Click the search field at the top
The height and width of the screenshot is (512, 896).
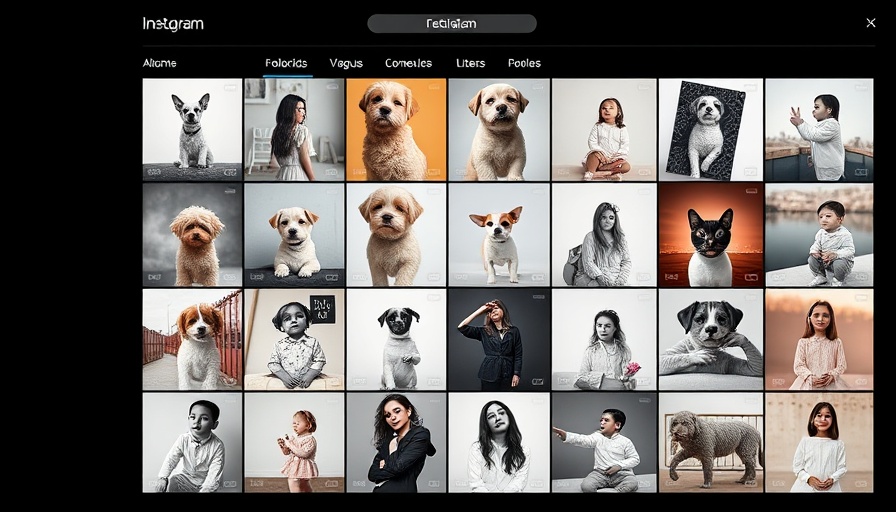451,23
